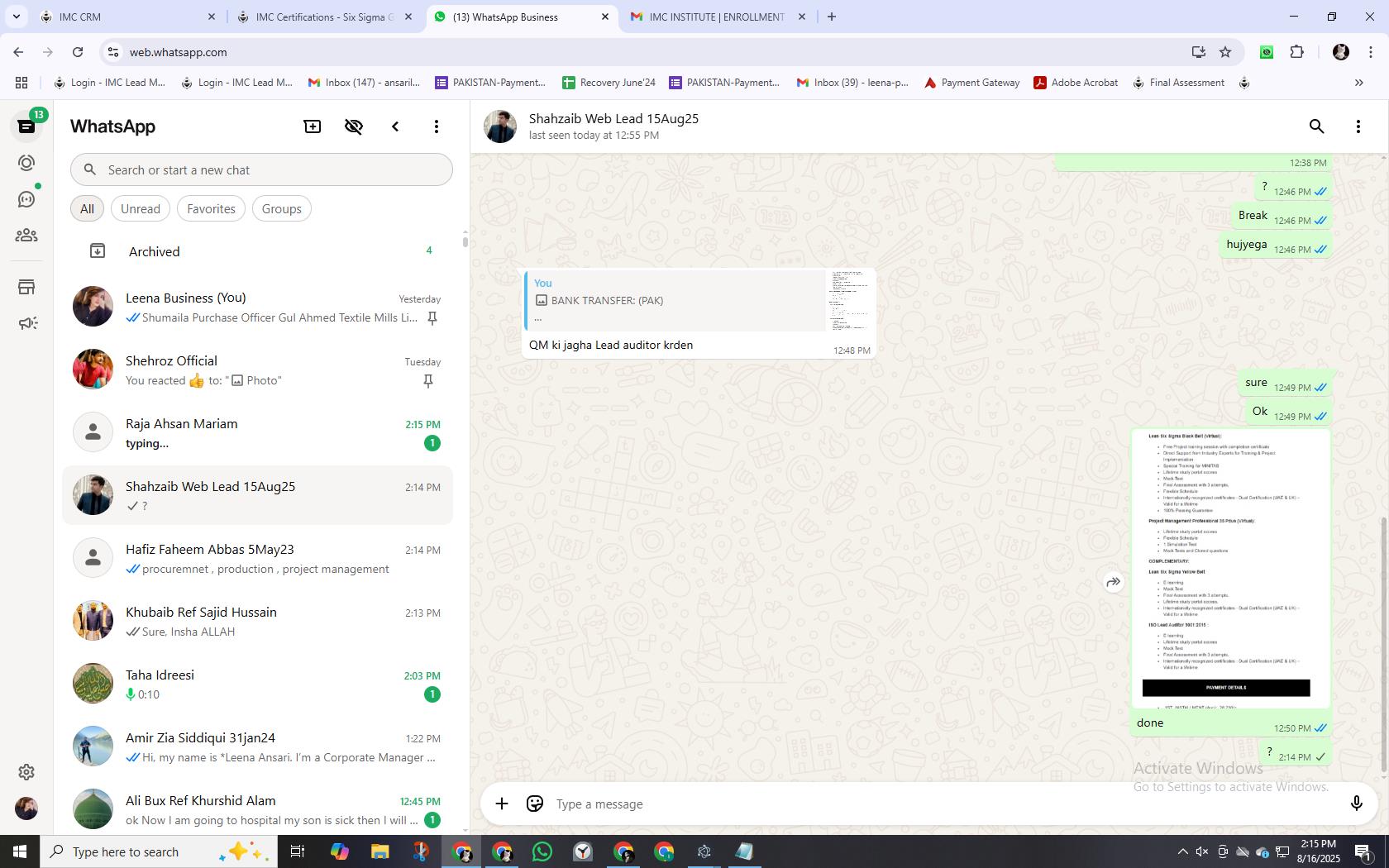Open the Advertise megaphone icon
Screen dimensions: 1389x868
[26, 323]
